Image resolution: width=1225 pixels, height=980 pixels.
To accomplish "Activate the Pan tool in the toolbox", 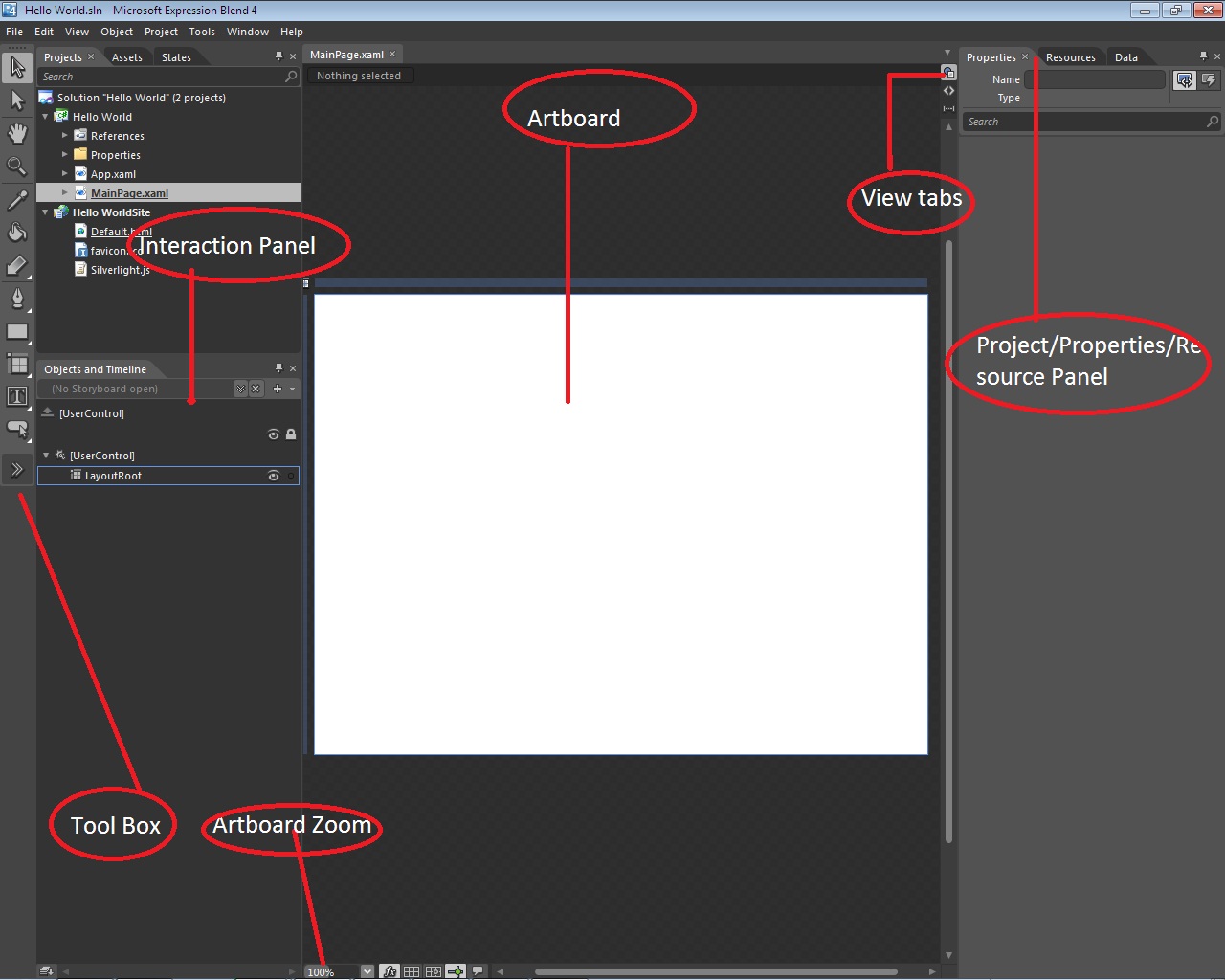I will tap(17, 133).
